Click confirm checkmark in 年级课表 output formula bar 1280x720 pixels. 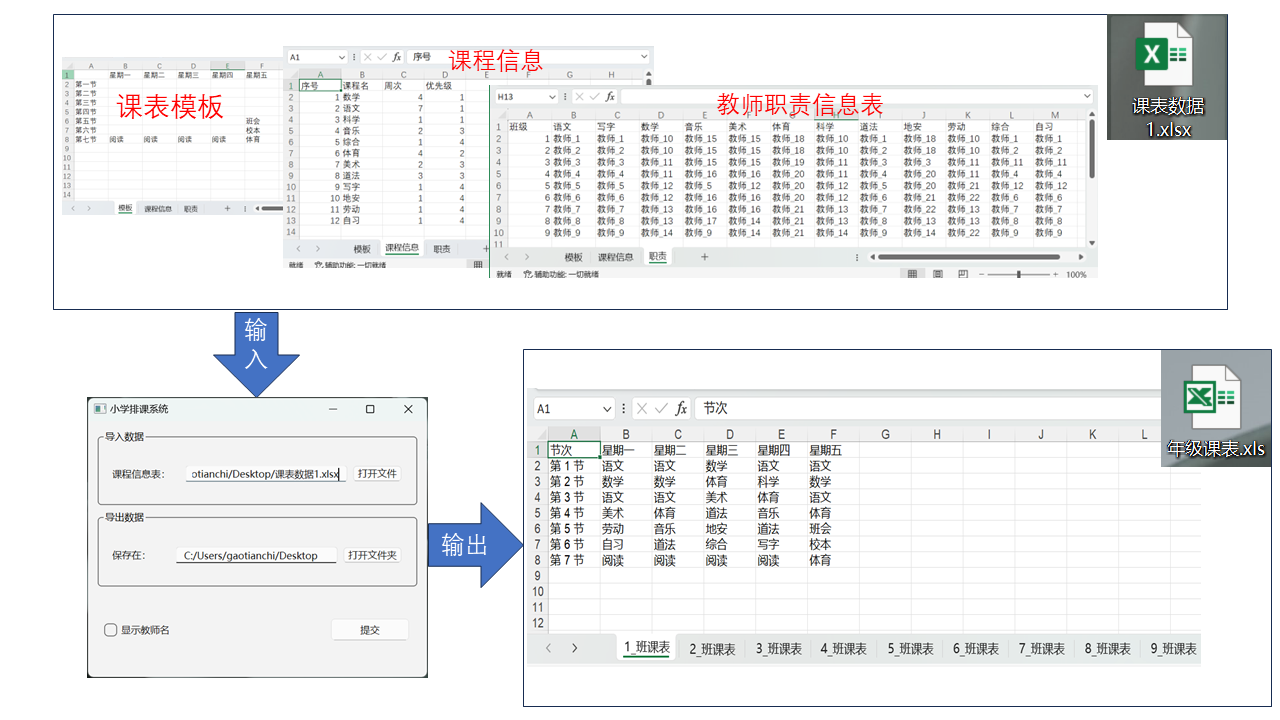click(x=661, y=408)
